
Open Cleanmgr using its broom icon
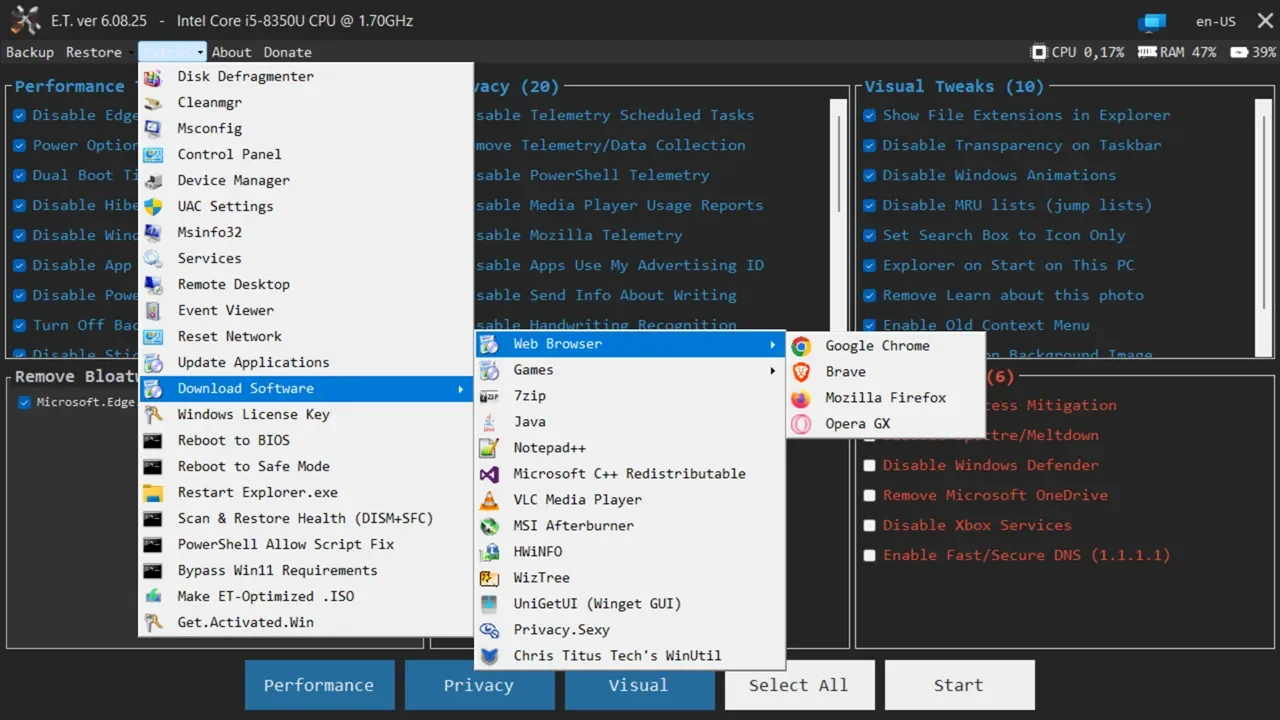[x=153, y=102]
